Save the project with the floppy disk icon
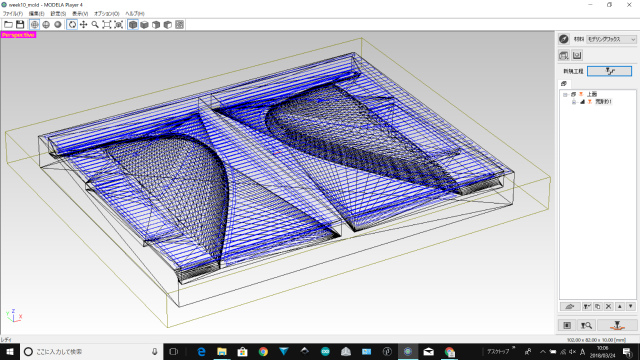Screen dimensions: 640x360 (x=20, y=24)
